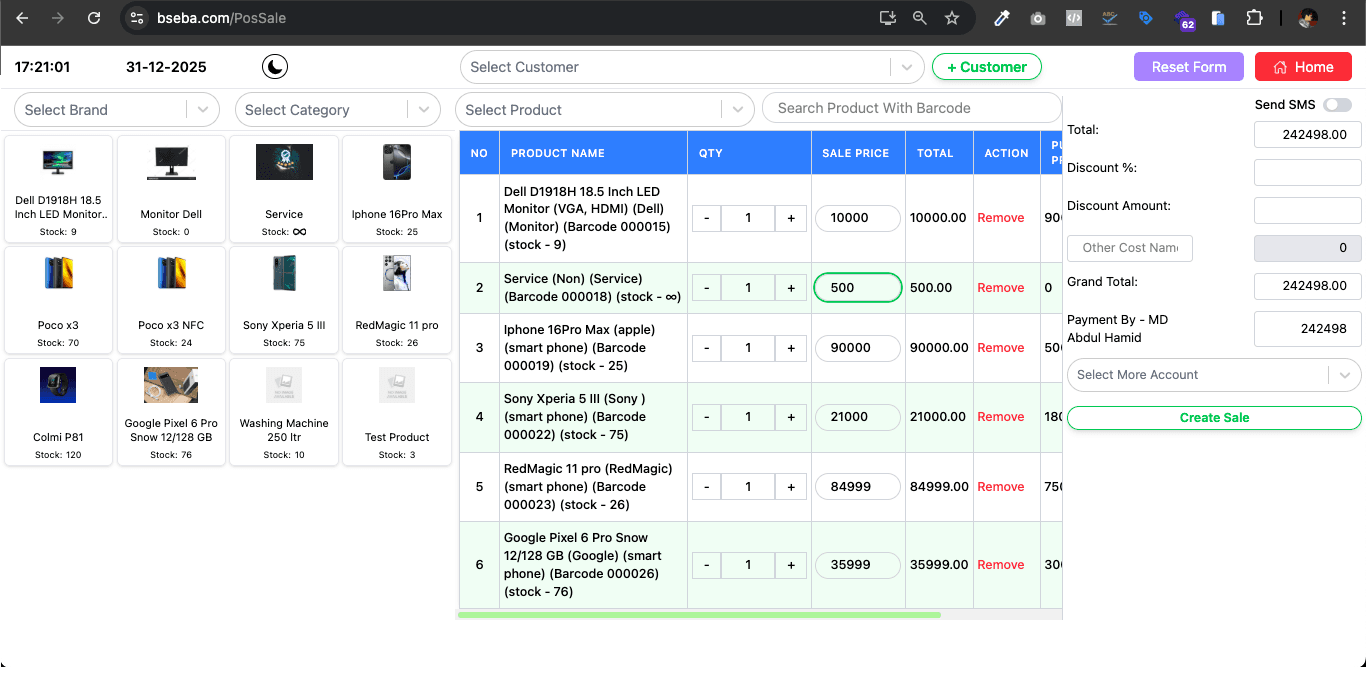
Task: Click the browser zoom magnifier icon
Action: coord(920,18)
